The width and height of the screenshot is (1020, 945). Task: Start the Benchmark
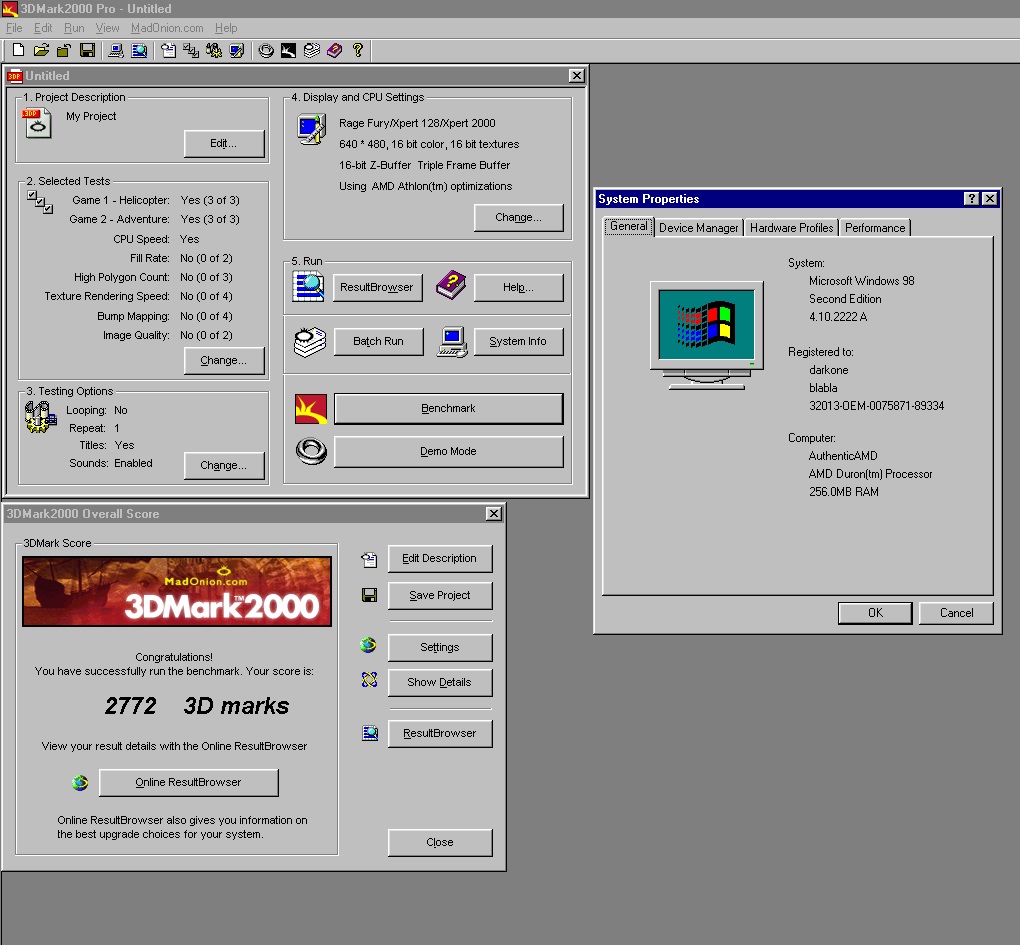(449, 408)
